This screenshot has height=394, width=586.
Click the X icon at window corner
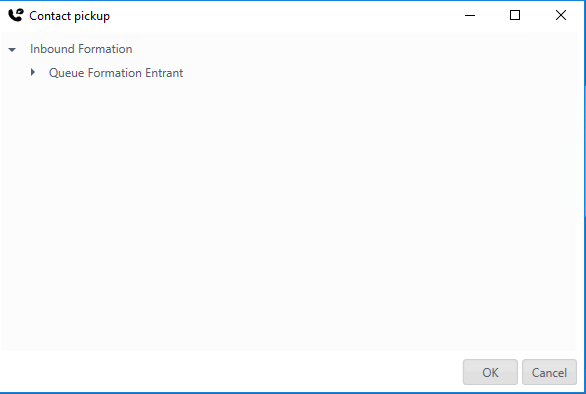[561, 15]
